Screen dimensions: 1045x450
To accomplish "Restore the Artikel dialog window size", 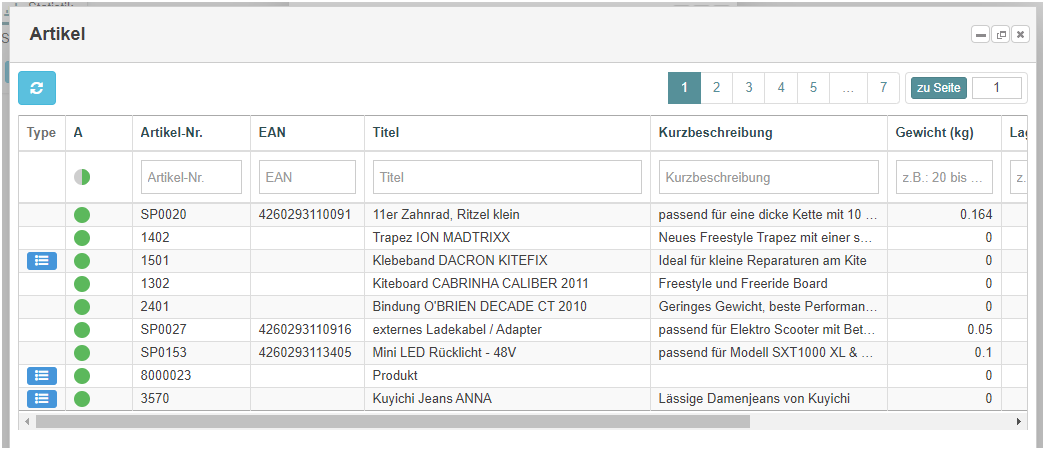I will click(1000, 35).
